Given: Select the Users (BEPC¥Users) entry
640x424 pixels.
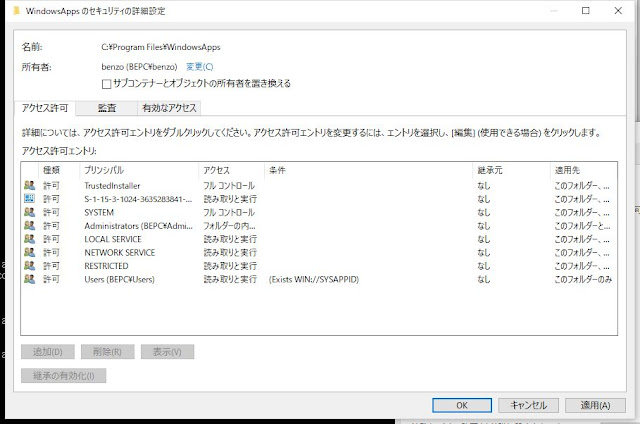Looking at the screenshot, I should pyautogui.click(x=120, y=280).
